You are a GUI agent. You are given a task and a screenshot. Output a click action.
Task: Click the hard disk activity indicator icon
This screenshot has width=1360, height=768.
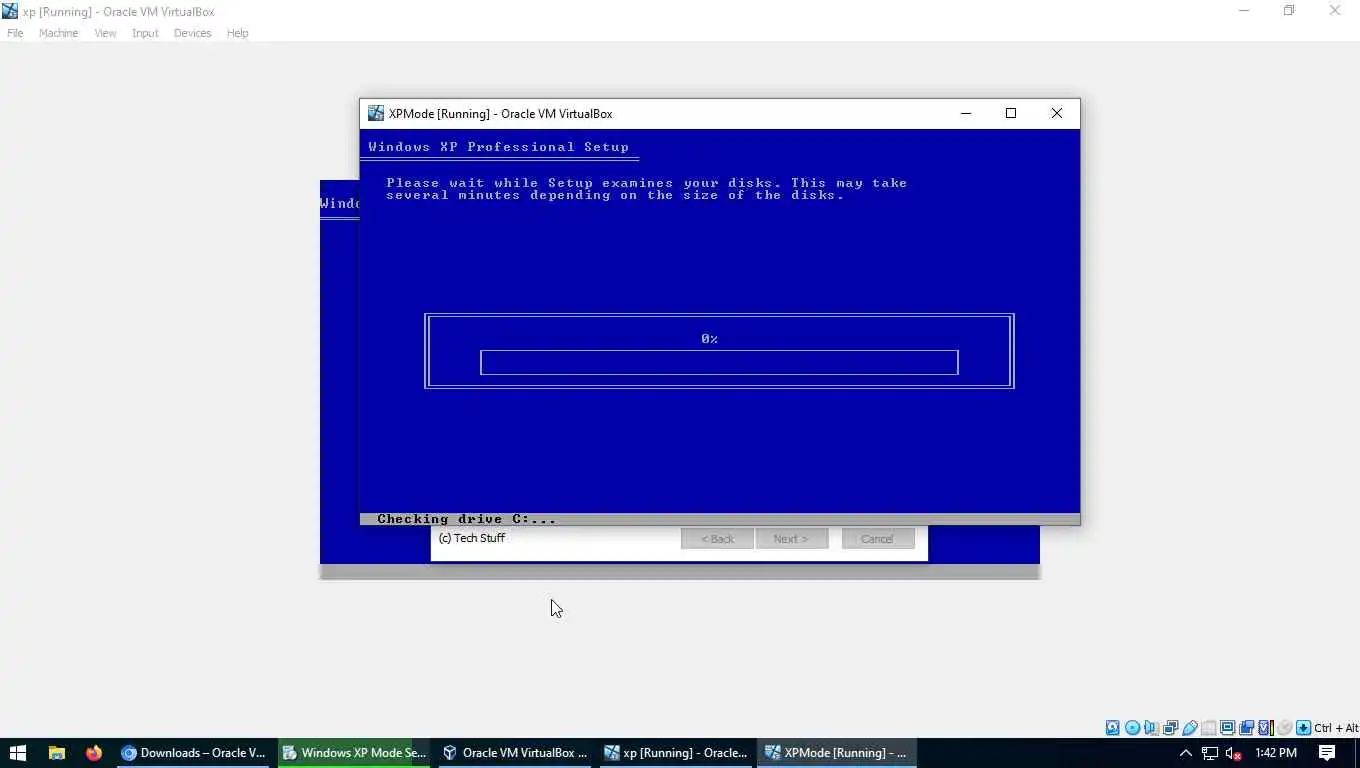1113,728
